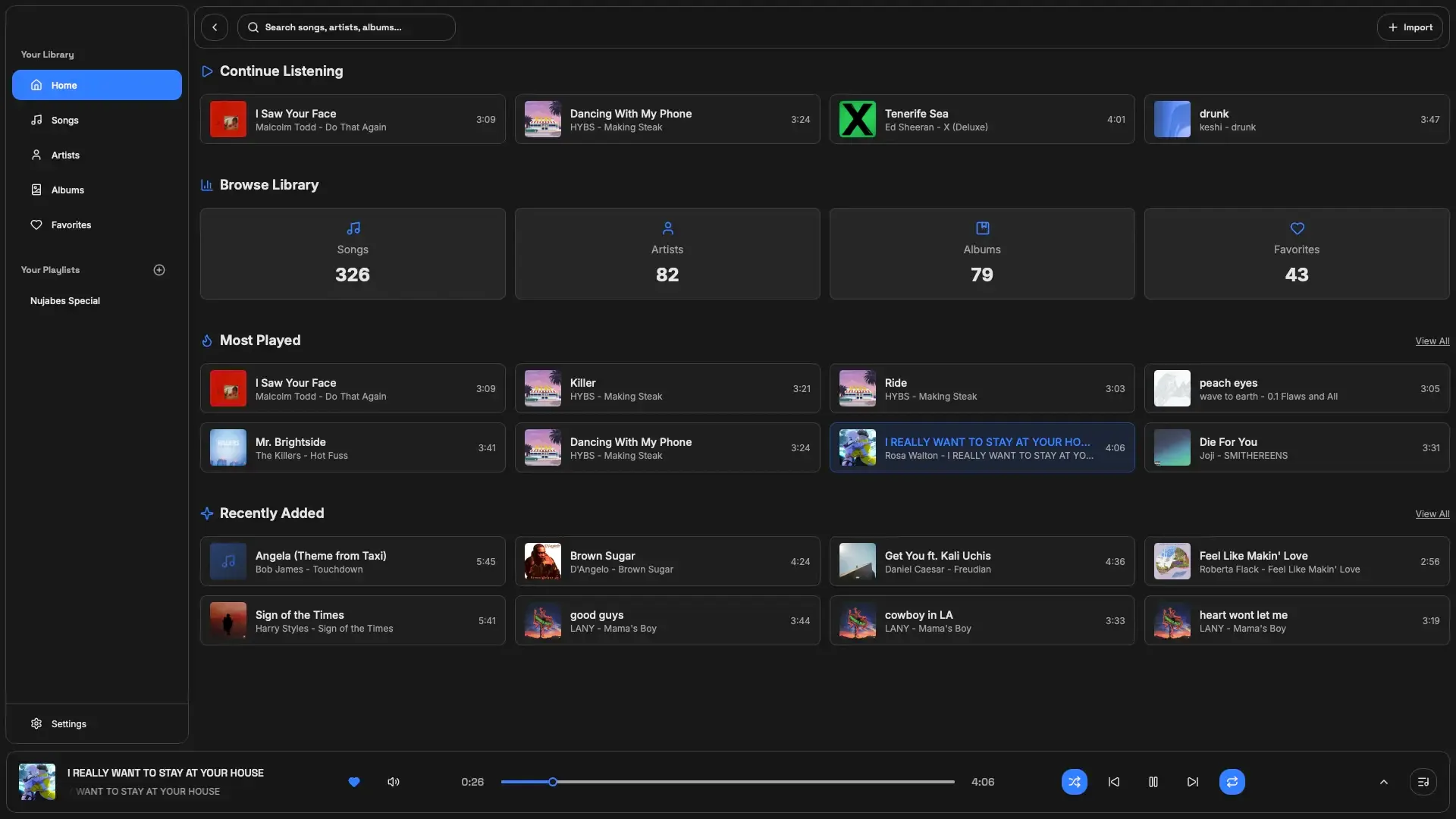Open the Songs 326 library card

pyautogui.click(x=353, y=253)
